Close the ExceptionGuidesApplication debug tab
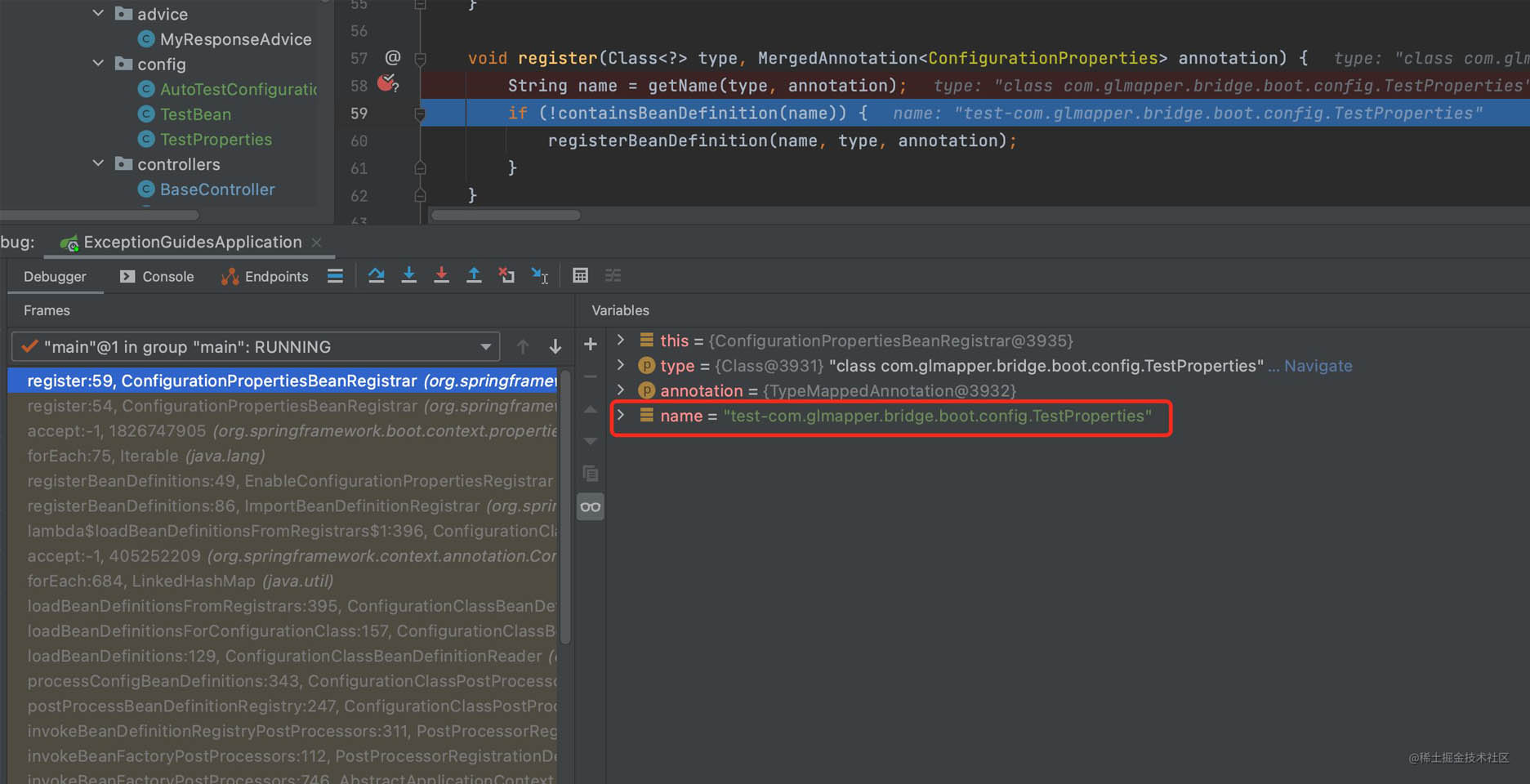Screen dimensions: 1530x784 [x=317, y=243]
